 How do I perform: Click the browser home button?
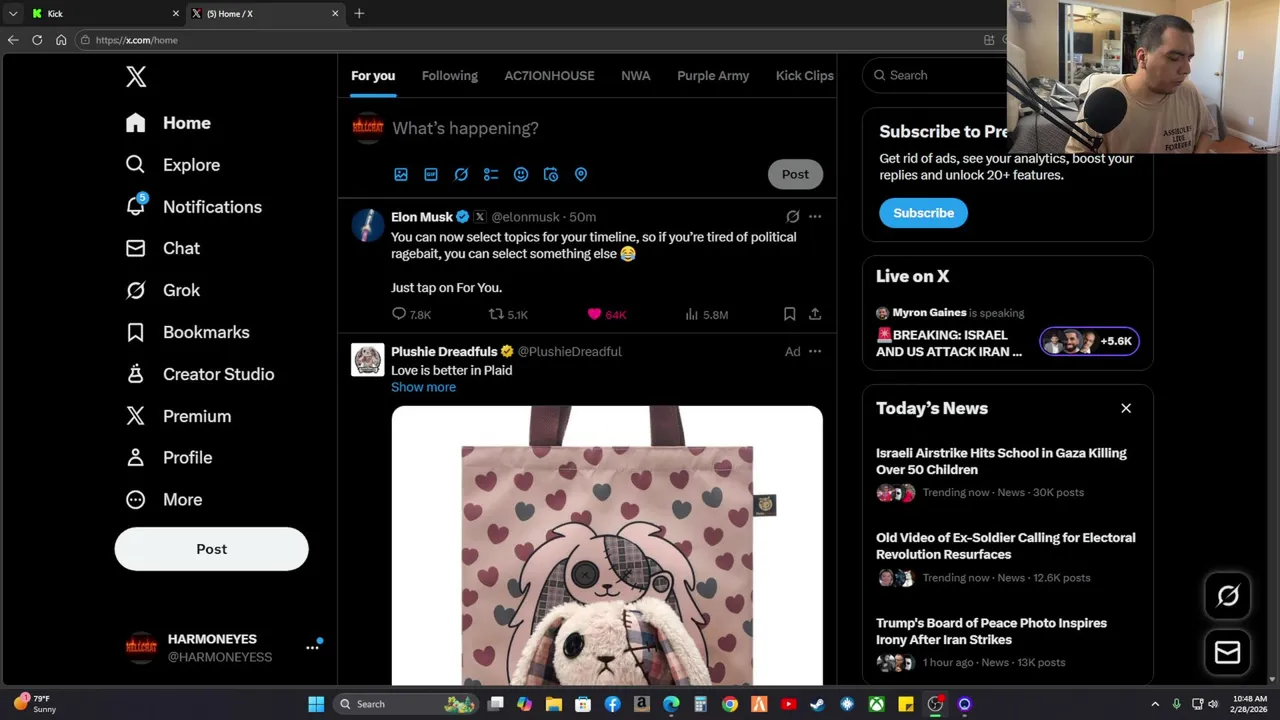(61, 40)
